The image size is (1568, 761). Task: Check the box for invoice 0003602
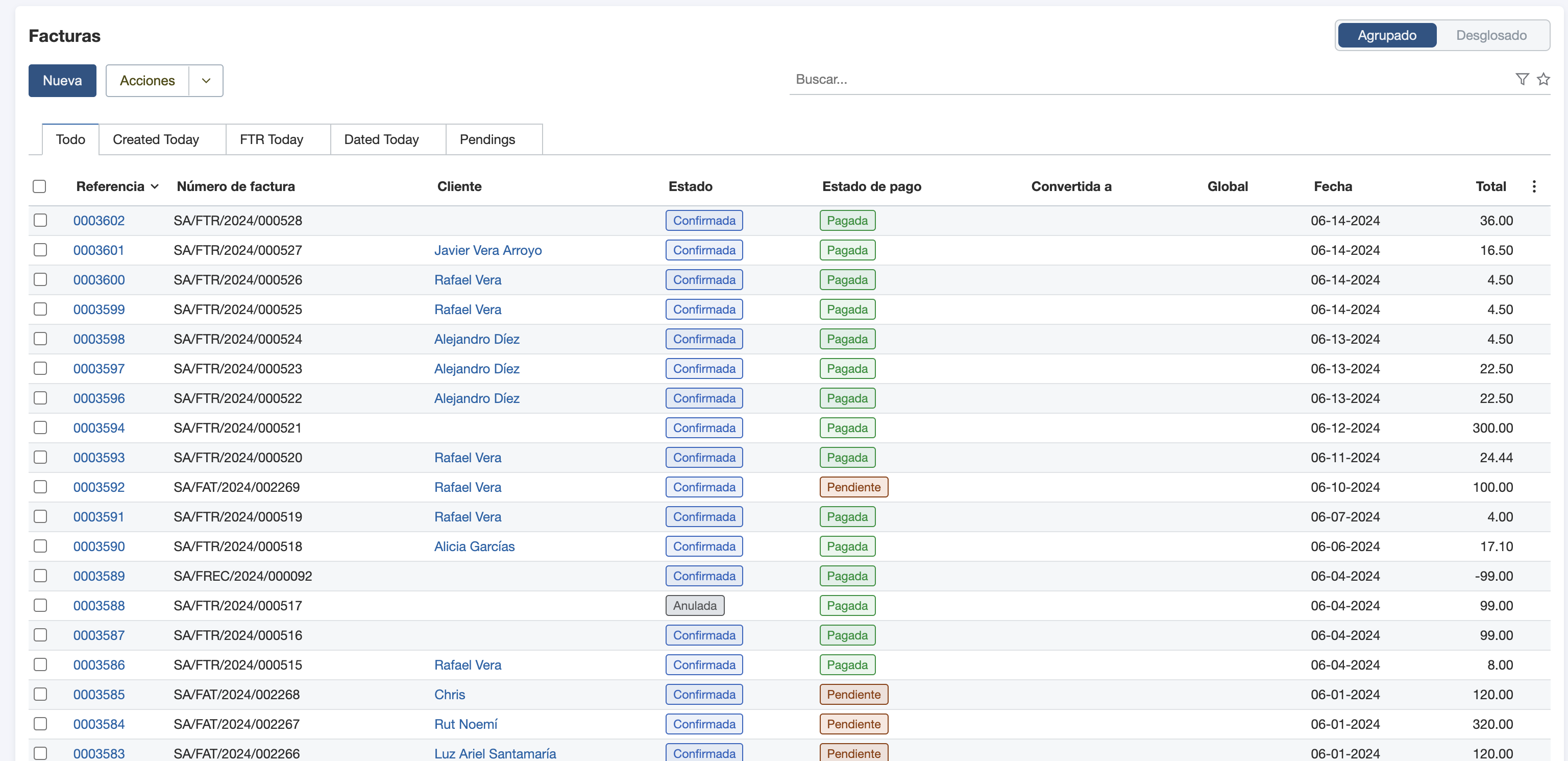40,220
